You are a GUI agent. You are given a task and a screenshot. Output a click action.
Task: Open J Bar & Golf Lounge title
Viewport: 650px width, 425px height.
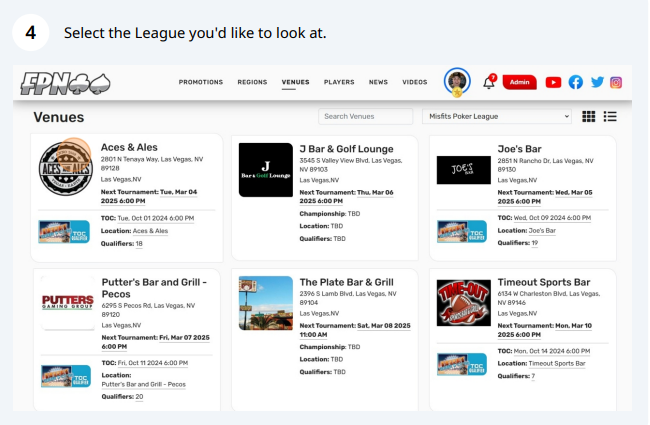347,149
